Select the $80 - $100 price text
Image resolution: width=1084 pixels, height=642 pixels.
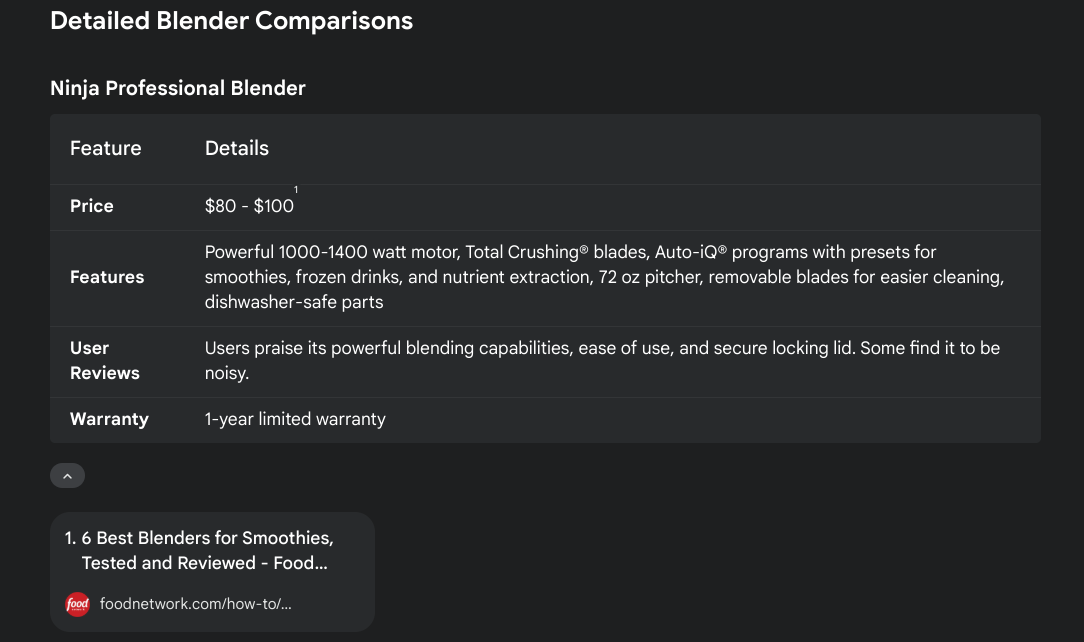coord(249,206)
